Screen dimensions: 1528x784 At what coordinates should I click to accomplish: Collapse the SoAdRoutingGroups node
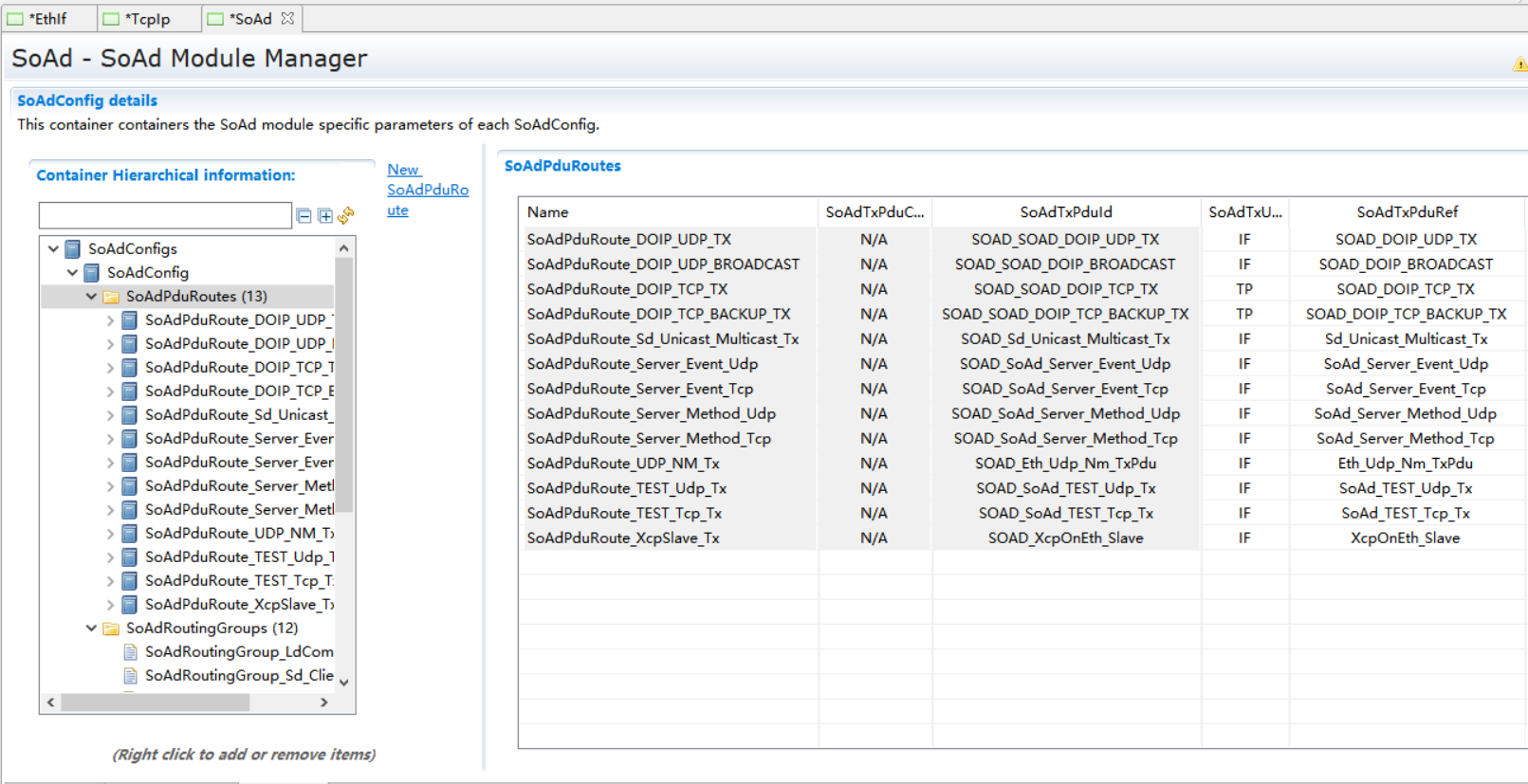click(x=91, y=629)
